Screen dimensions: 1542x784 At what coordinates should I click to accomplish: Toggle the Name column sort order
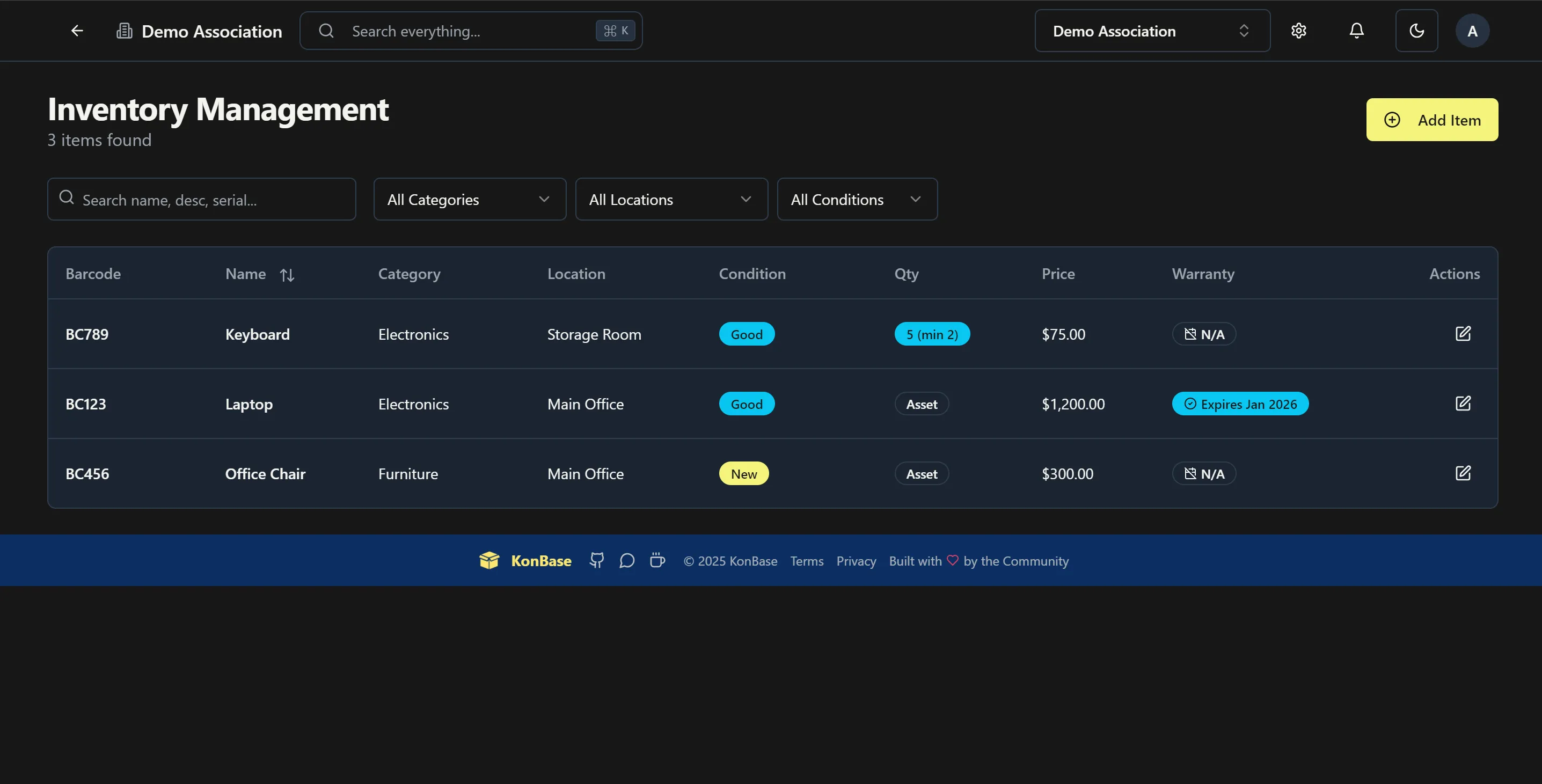coord(287,275)
